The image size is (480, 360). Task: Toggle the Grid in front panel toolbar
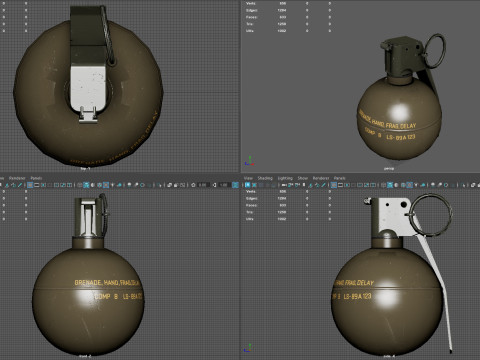[x=30, y=185]
